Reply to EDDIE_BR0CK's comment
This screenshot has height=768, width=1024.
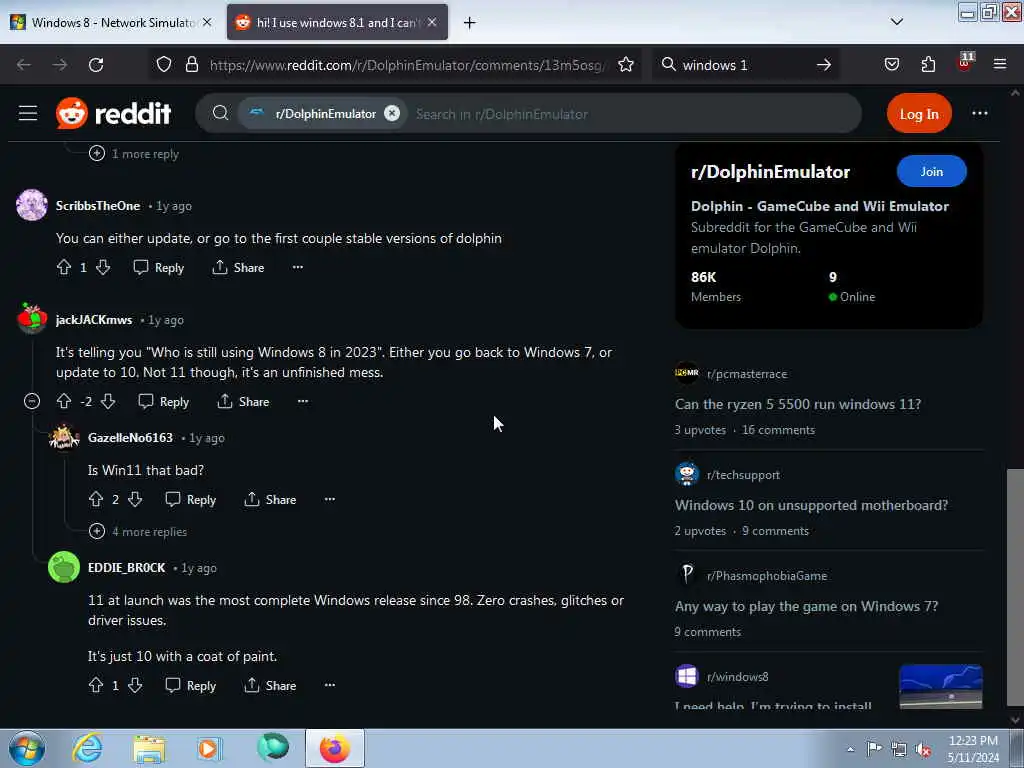pyautogui.click(x=191, y=685)
